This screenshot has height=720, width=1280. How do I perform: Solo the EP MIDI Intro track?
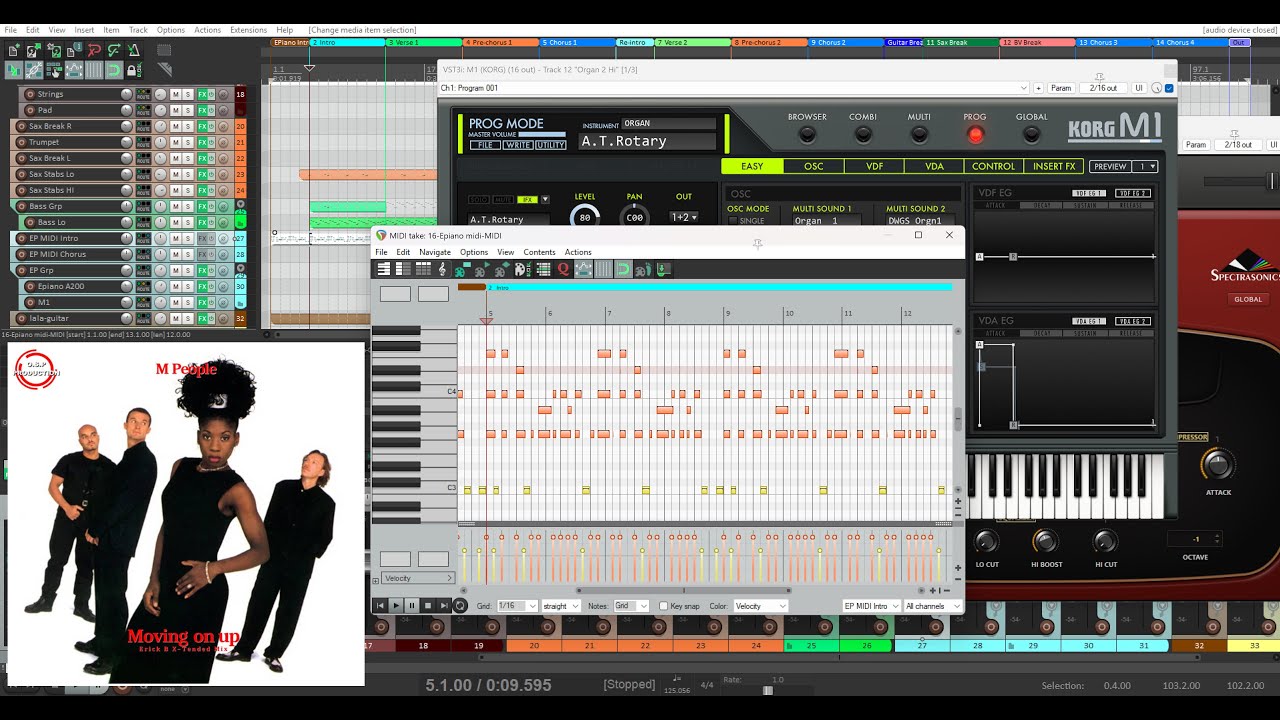[188, 238]
